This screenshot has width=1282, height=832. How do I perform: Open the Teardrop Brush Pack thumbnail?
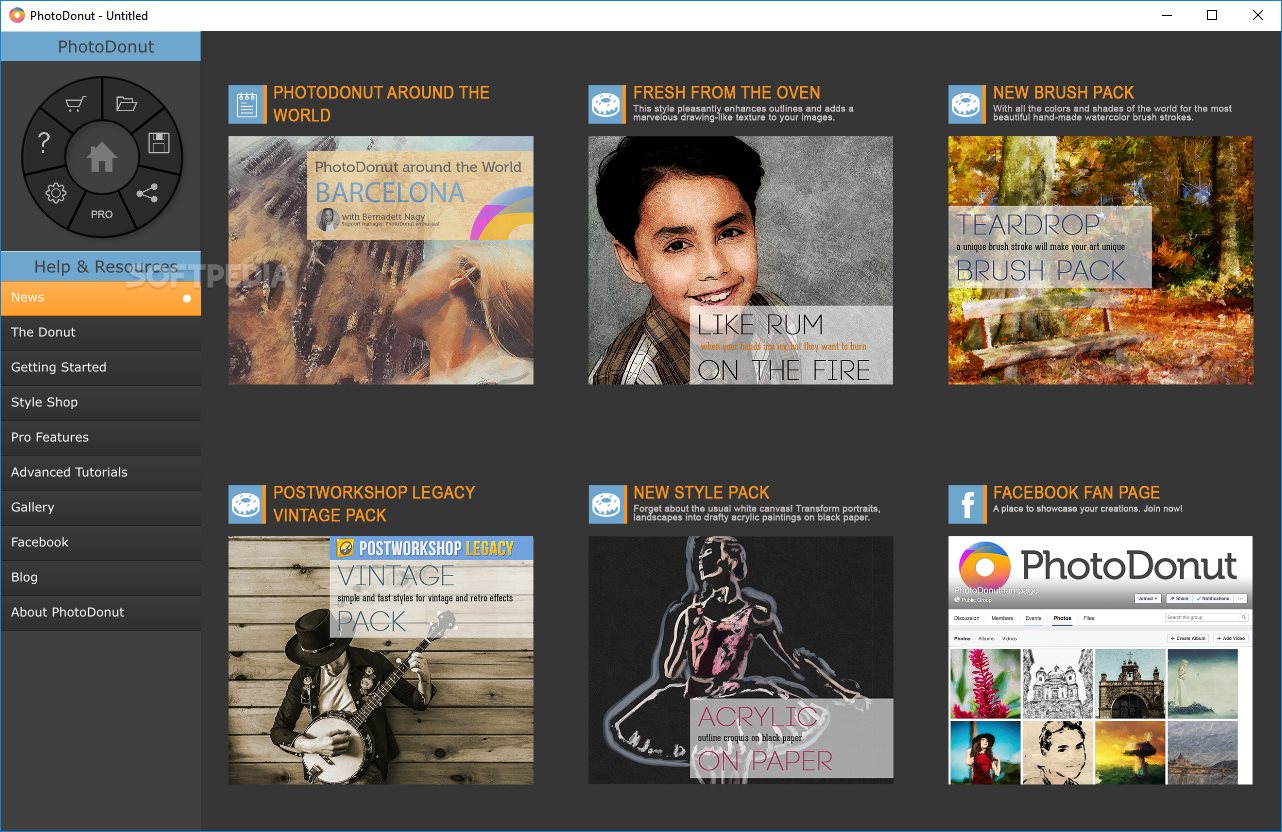(1101, 260)
